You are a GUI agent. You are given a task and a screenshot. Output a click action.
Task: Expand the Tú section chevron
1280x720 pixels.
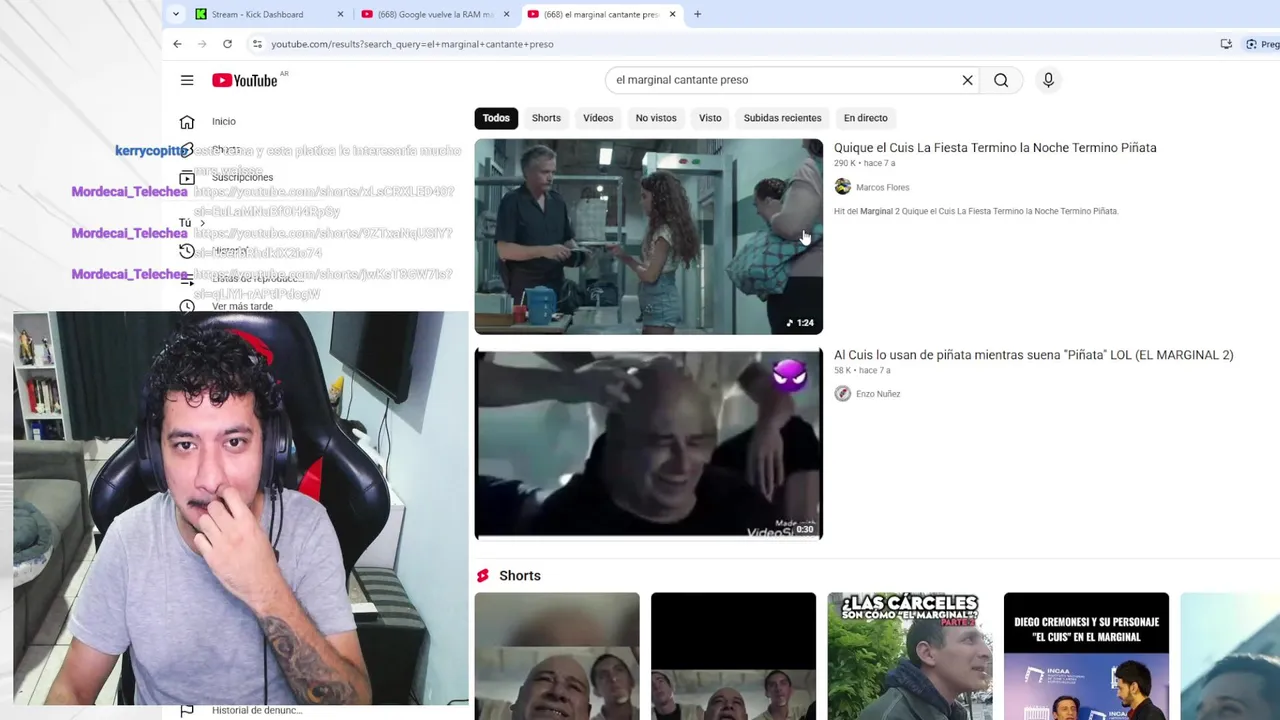click(202, 223)
